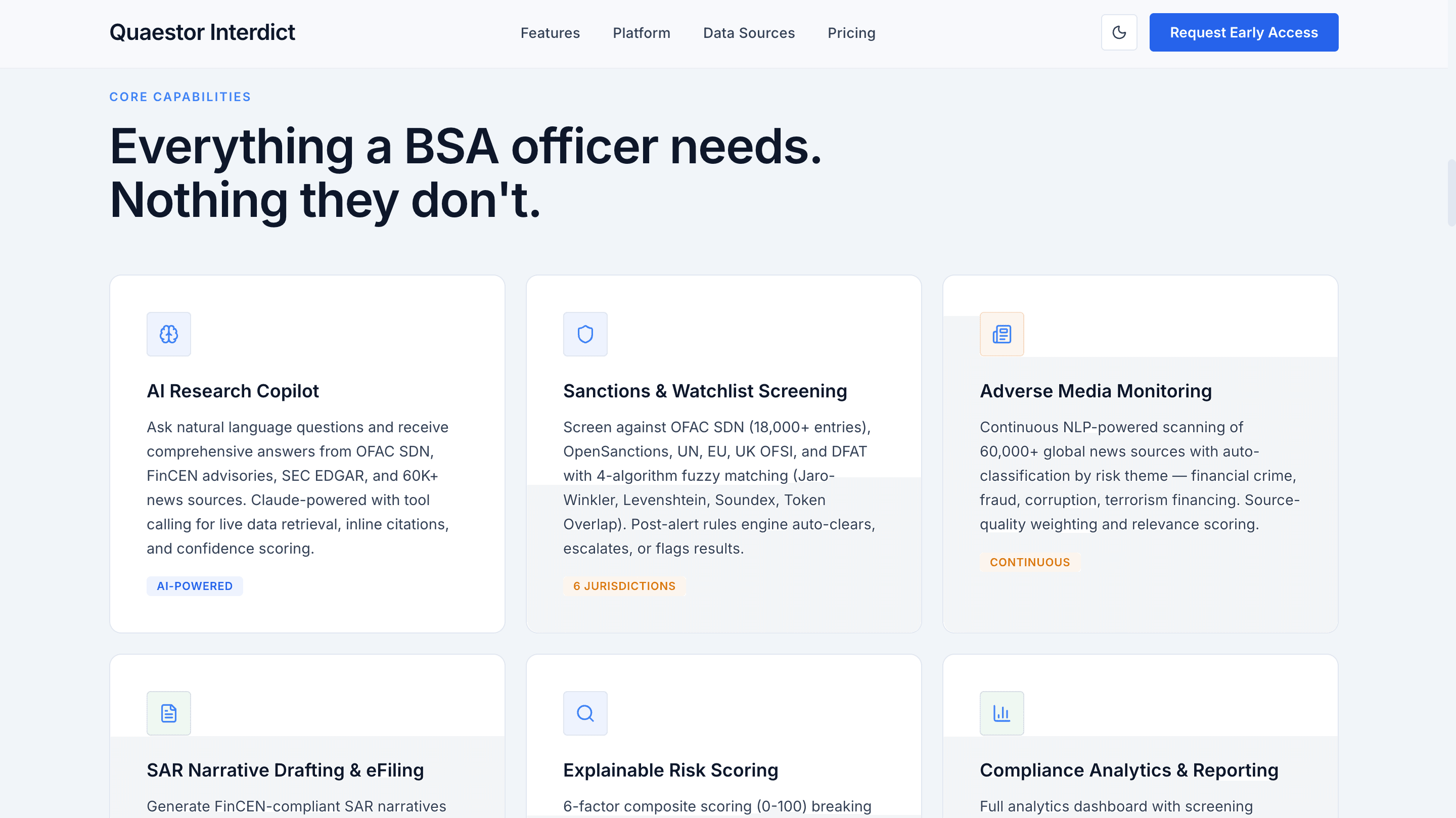Select the Sanctions & Watchlist Screening title
Image resolution: width=1456 pixels, height=818 pixels.
coord(705,391)
